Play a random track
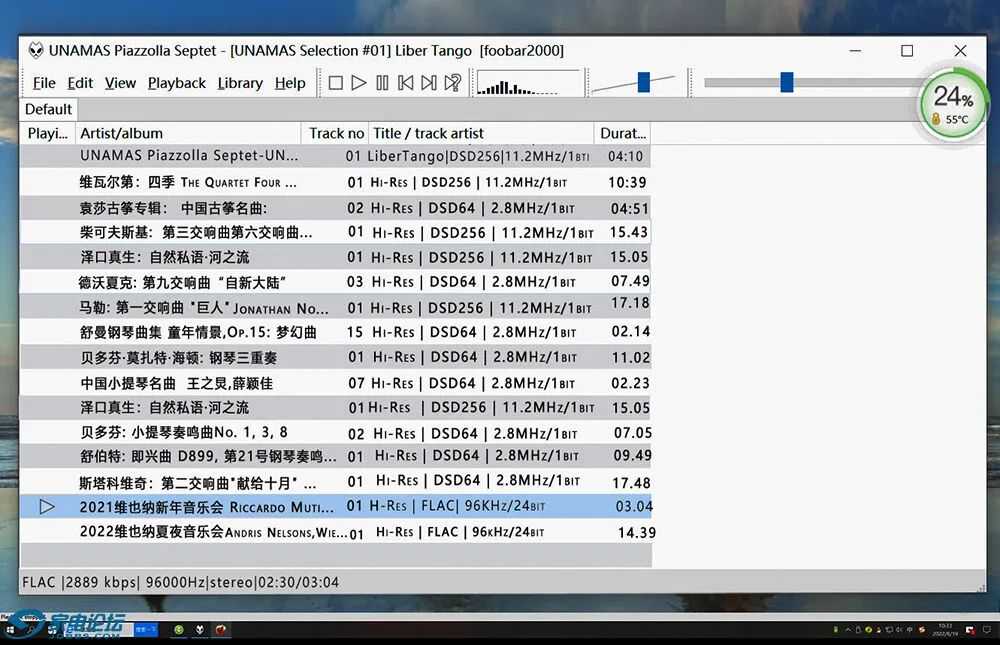The image size is (1000, 645). (453, 83)
